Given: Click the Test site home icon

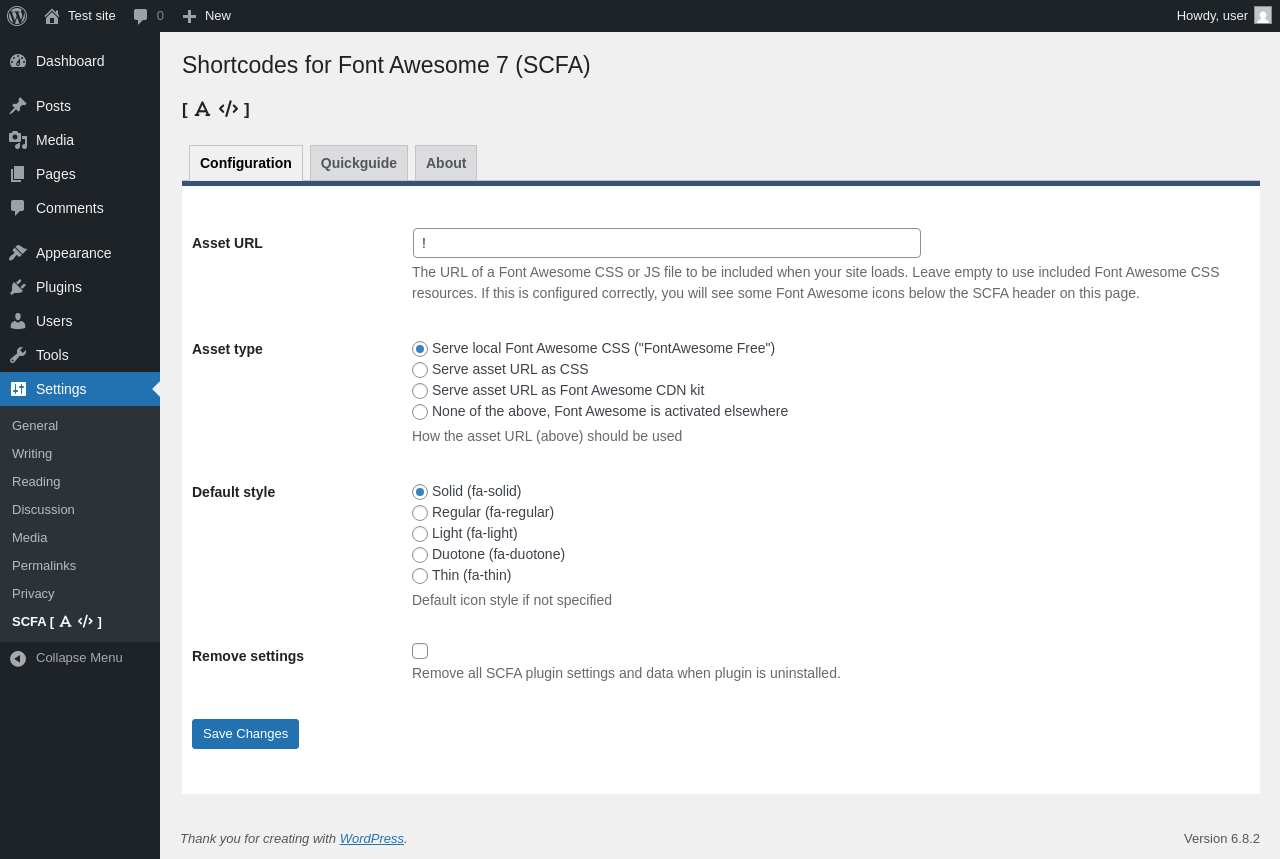Looking at the screenshot, I should (x=52, y=16).
